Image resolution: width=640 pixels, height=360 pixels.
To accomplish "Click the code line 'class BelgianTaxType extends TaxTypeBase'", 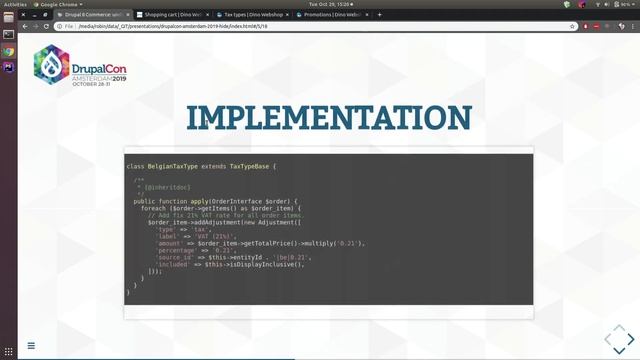I will click(201, 167).
